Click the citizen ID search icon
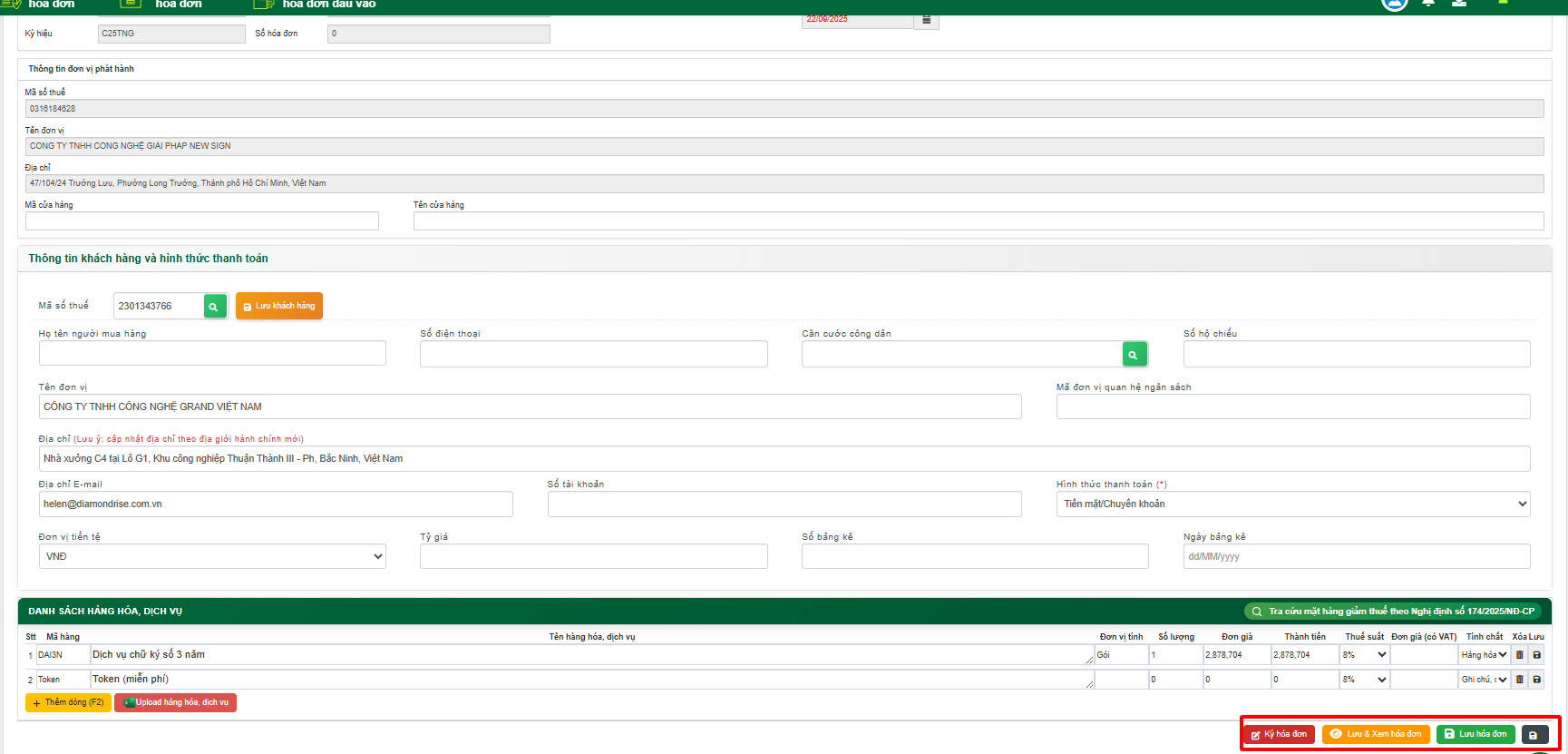Image resolution: width=1568 pixels, height=754 pixels. click(x=1134, y=355)
